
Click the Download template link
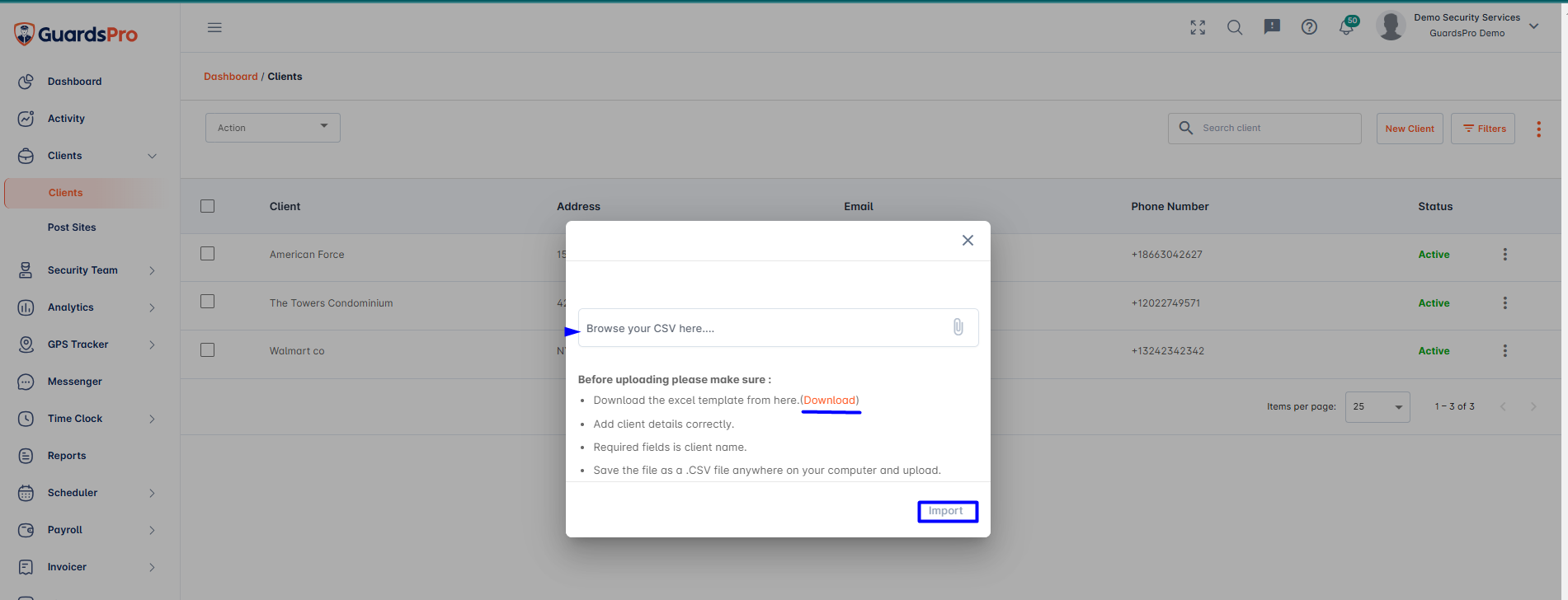click(x=830, y=401)
